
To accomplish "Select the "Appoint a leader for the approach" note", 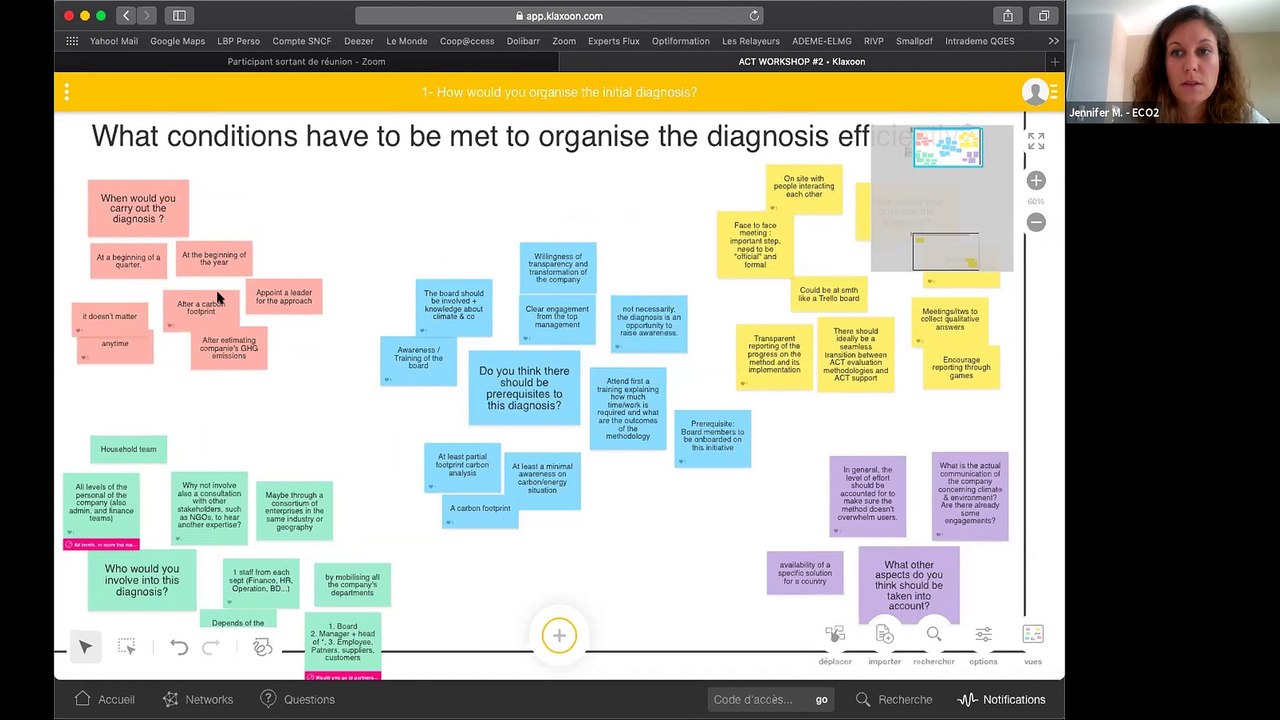I will (x=284, y=297).
